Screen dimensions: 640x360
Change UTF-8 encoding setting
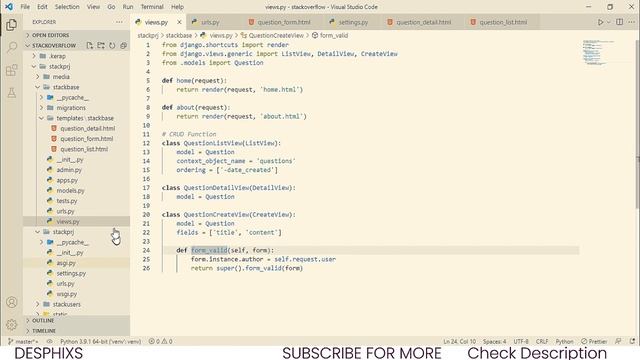coord(521,341)
